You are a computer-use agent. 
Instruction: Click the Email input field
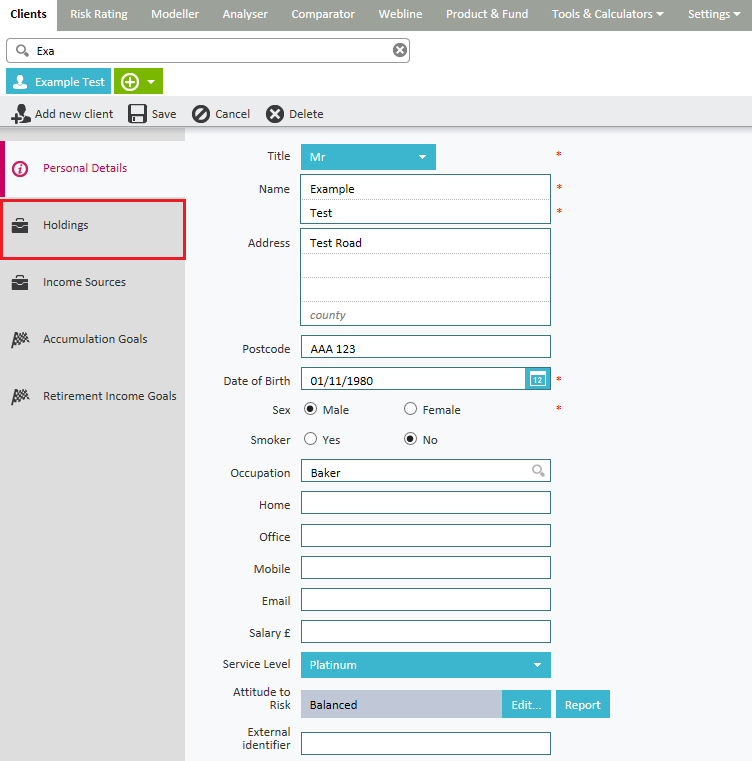coord(425,599)
